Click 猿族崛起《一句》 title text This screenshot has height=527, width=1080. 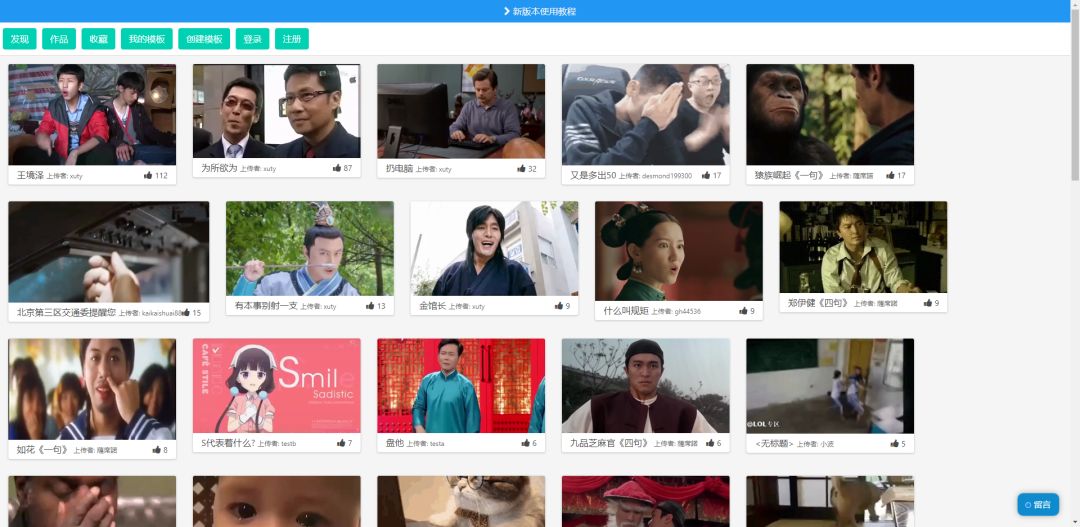coord(789,176)
